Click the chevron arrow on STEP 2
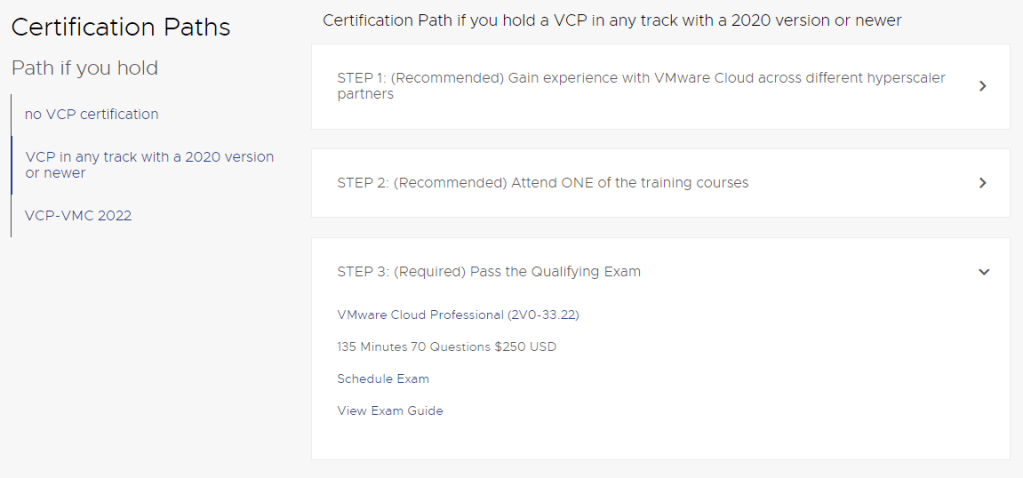The image size is (1023, 478). click(982, 183)
